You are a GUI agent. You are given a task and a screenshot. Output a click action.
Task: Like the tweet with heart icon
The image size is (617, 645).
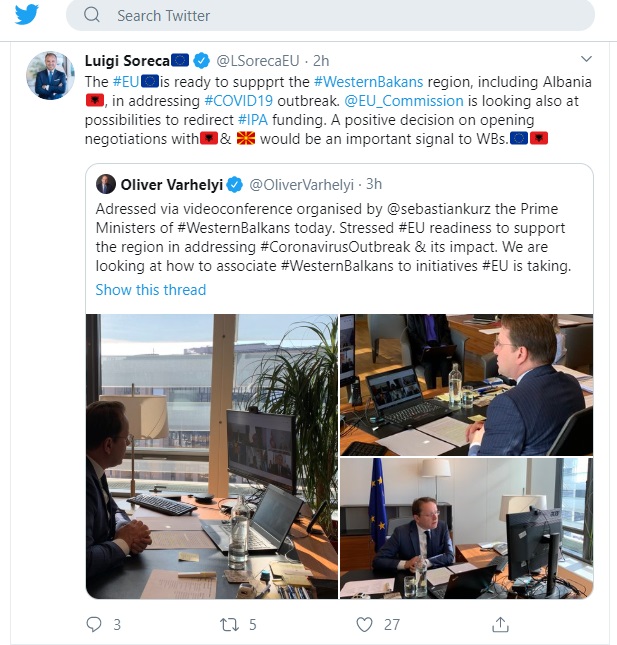pyautogui.click(x=364, y=624)
